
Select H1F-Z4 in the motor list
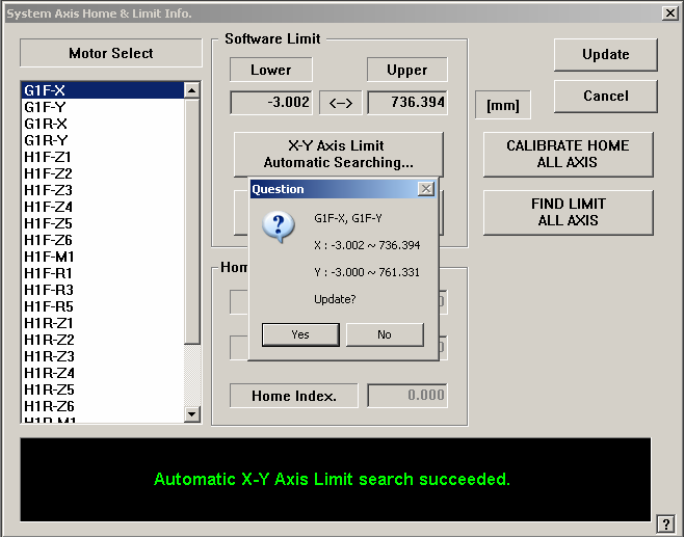[x=103, y=206]
